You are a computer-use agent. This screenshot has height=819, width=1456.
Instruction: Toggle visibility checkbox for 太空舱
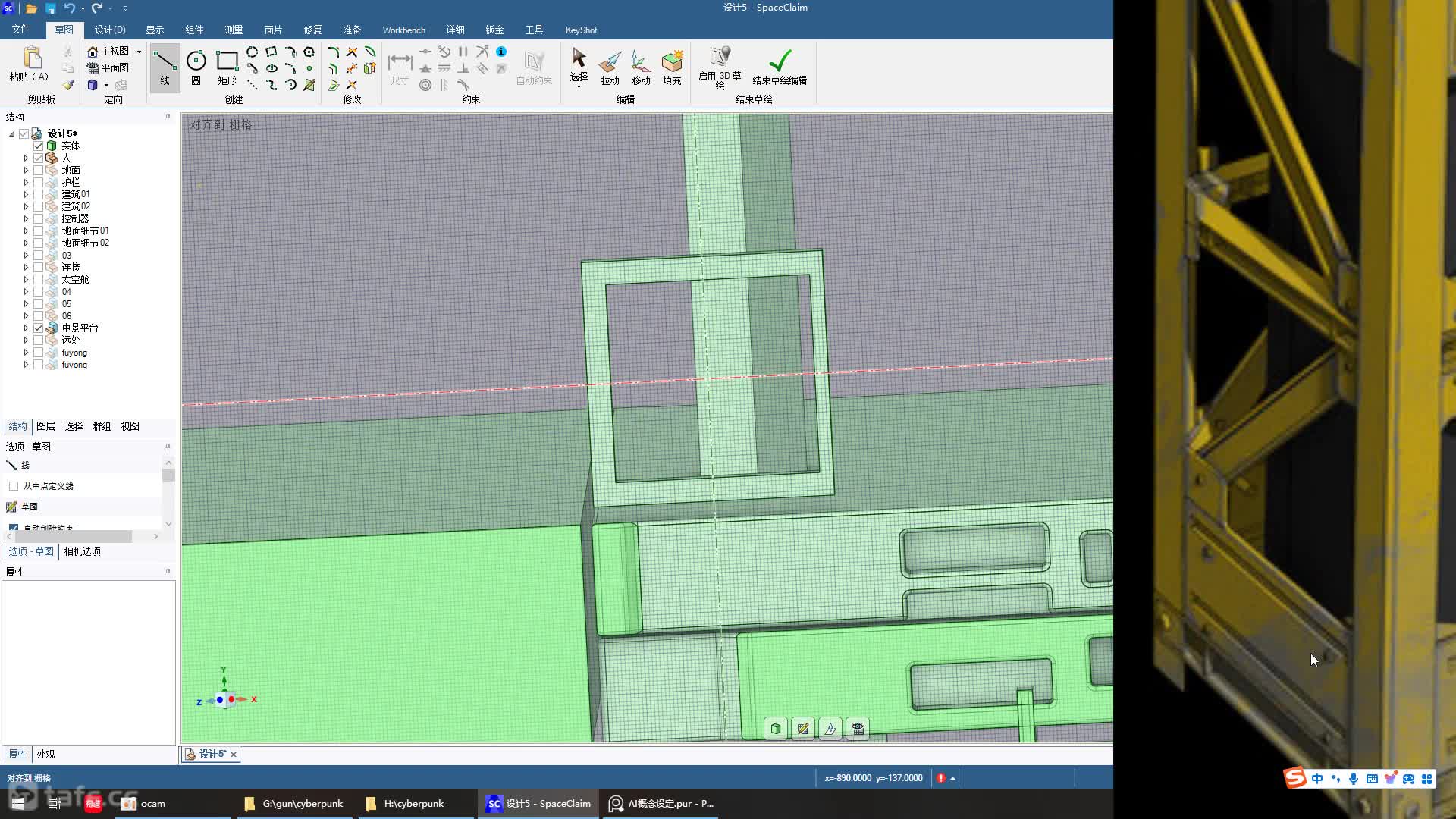click(x=38, y=279)
